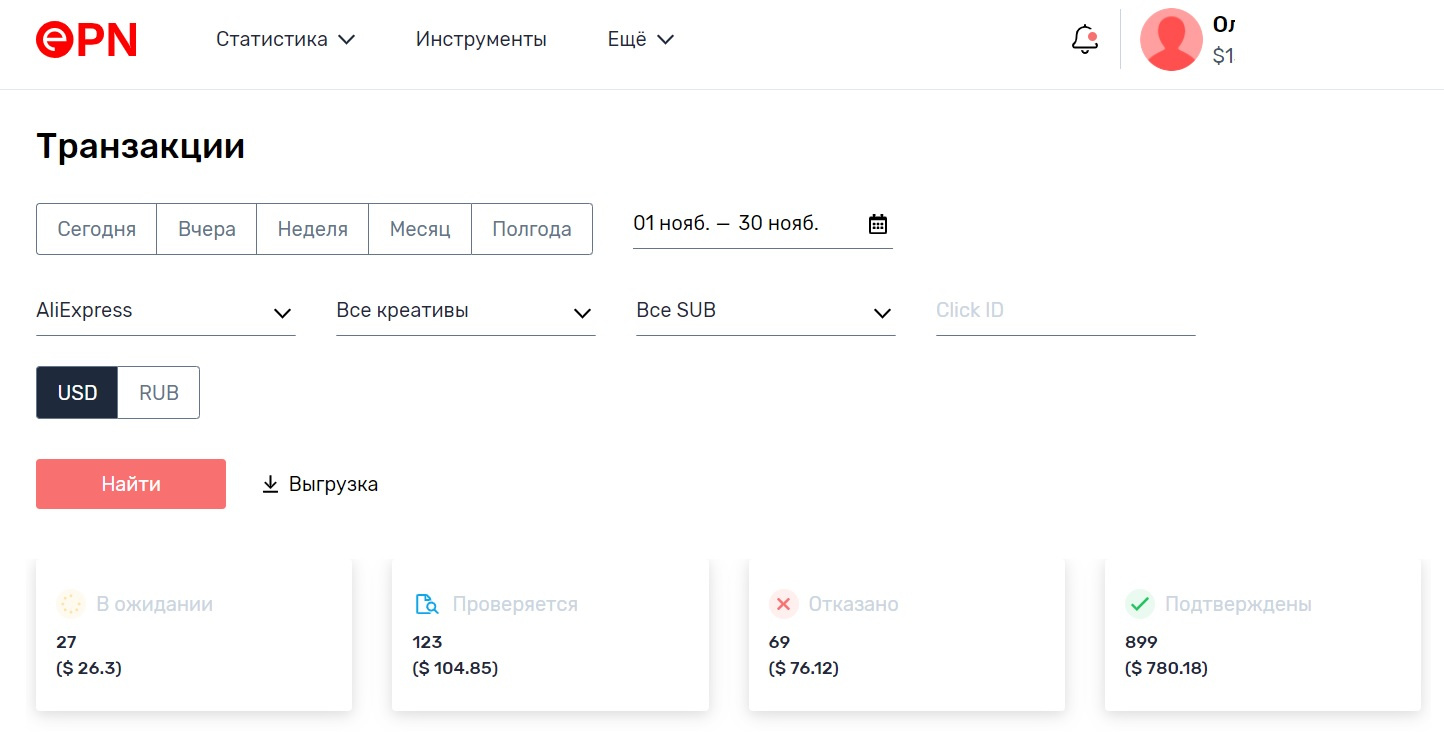This screenshot has height=746, width=1444.
Task: Open the Статистика menu
Action: (x=285, y=40)
